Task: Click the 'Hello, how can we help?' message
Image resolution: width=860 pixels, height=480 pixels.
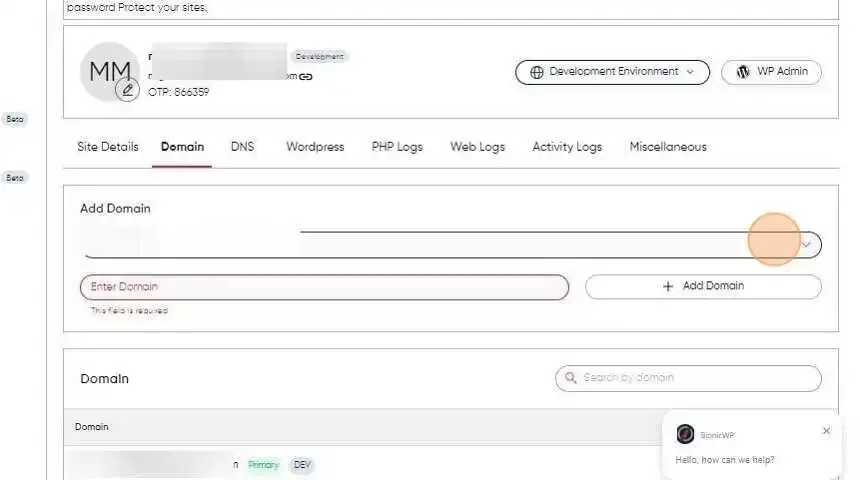Action: click(725, 460)
